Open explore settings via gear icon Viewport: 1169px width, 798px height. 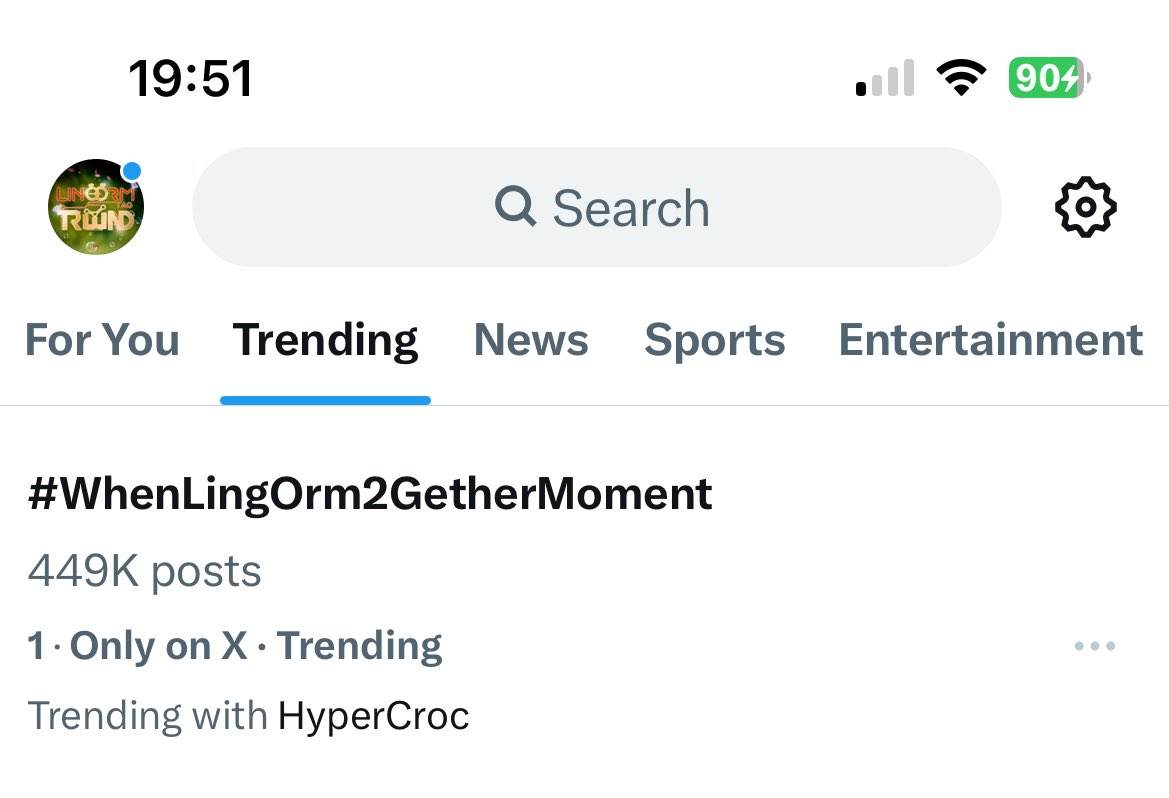tap(1085, 207)
